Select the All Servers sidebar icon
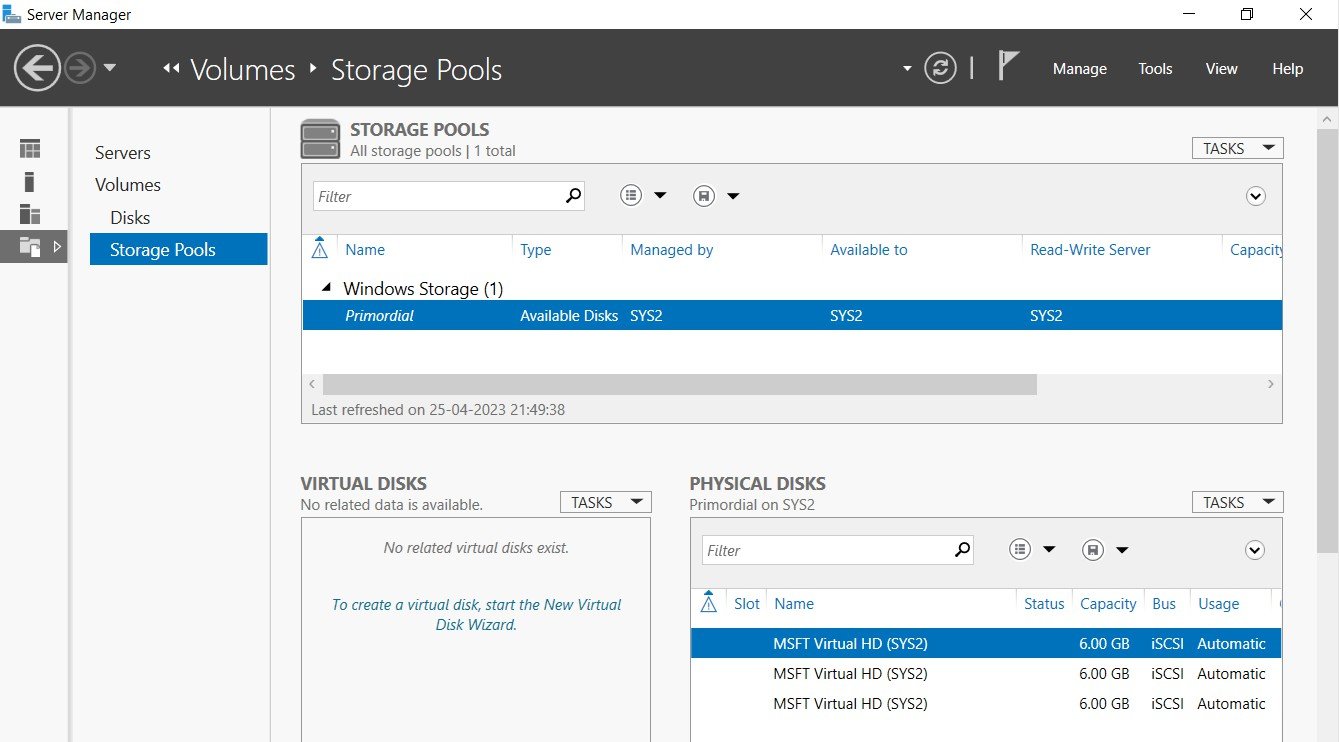The image size is (1339, 742). (x=30, y=214)
